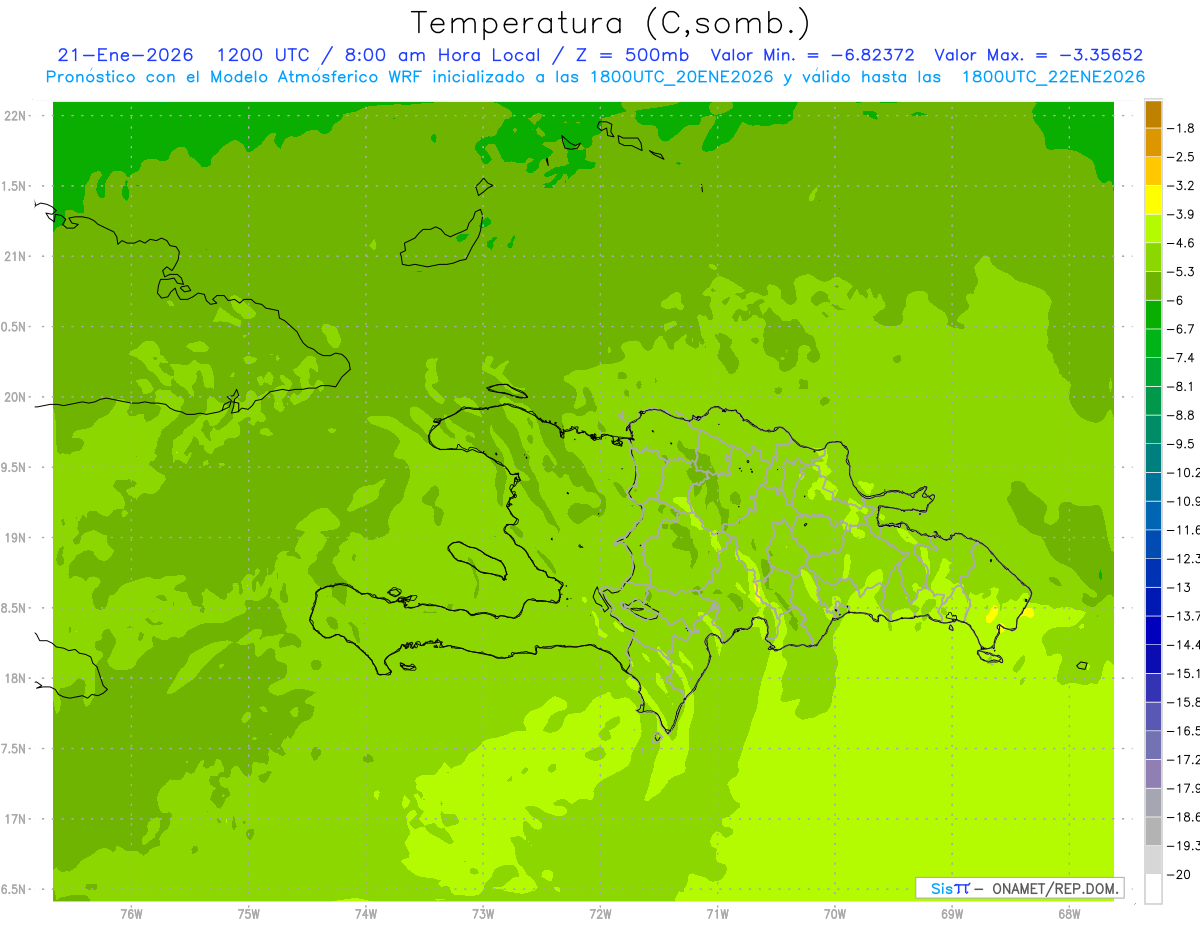
Task: Click the '75W' longitude label
Action: tap(249, 913)
